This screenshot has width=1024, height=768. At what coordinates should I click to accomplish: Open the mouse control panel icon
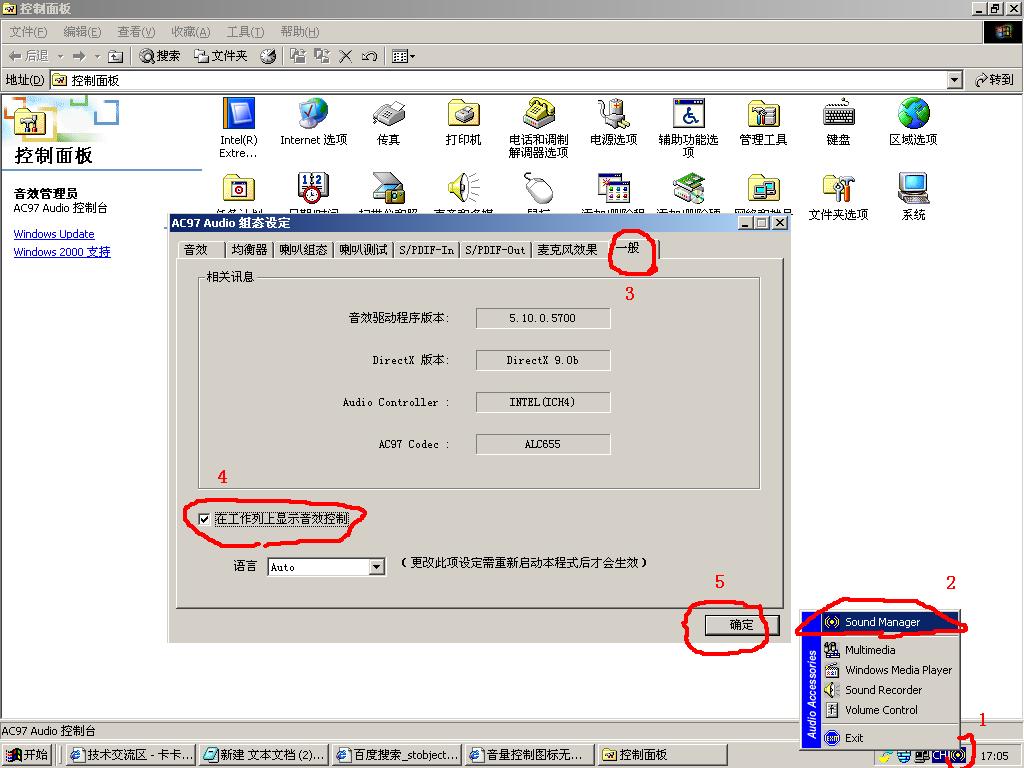click(x=539, y=188)
